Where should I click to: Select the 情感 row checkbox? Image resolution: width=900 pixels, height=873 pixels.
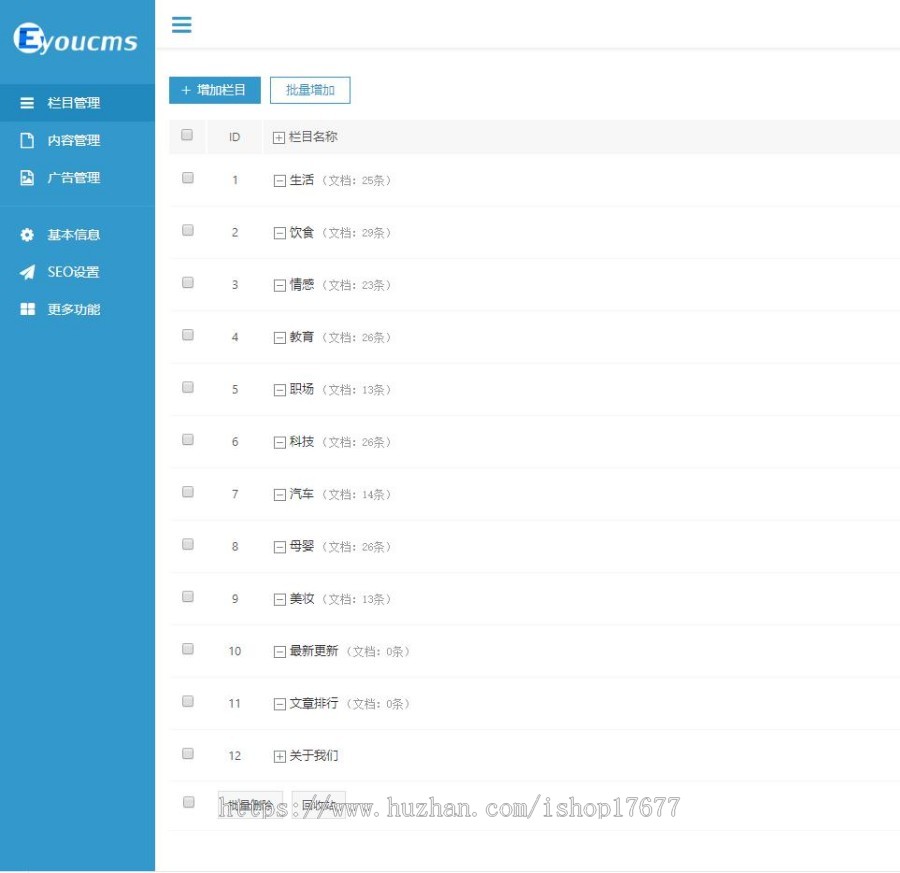[188, 282]
